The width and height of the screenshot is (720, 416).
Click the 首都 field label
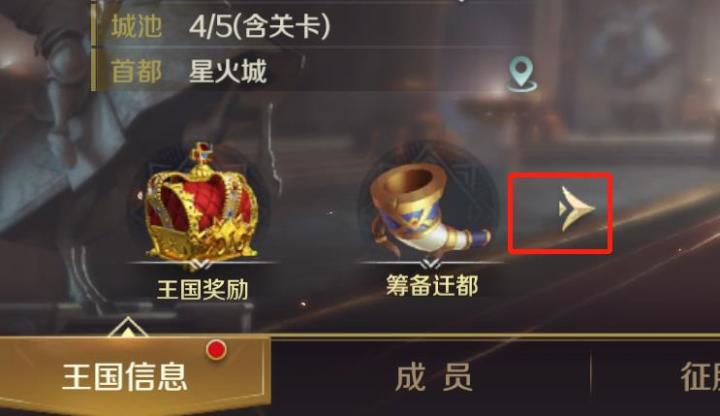tap(136, 72)
